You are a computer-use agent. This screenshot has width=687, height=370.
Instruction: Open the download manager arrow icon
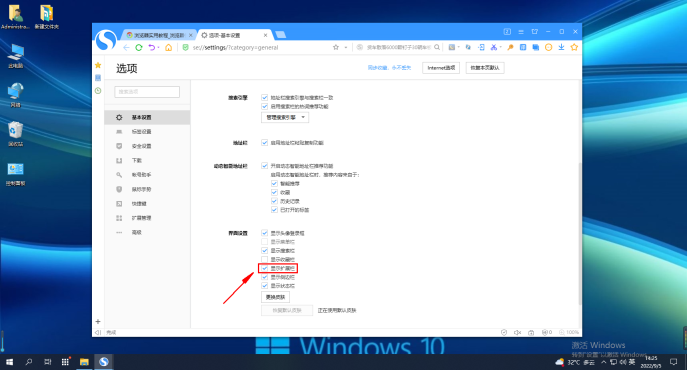point(561,47)
